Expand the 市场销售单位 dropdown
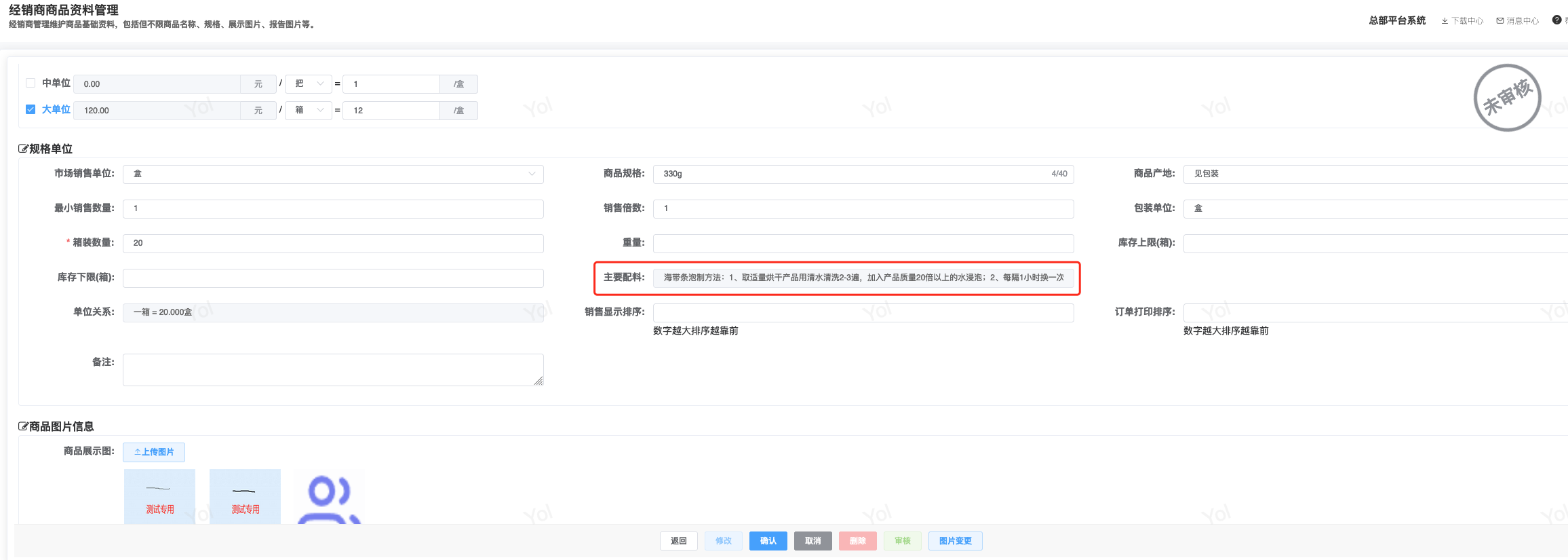This screenshot has width=1568, height=560. [x=332, y=174]
